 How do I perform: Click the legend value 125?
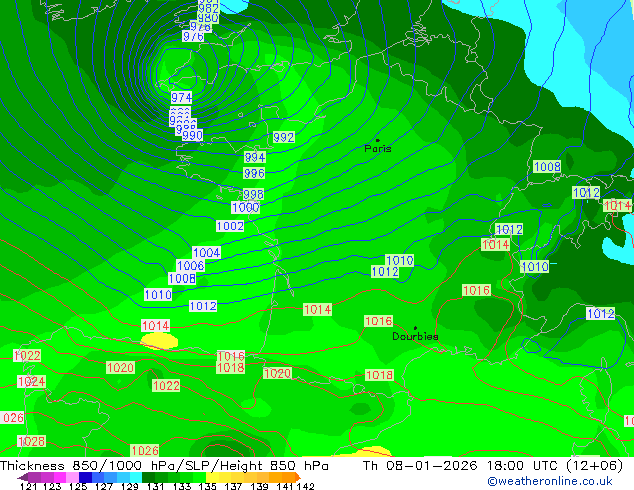point(78,486)
